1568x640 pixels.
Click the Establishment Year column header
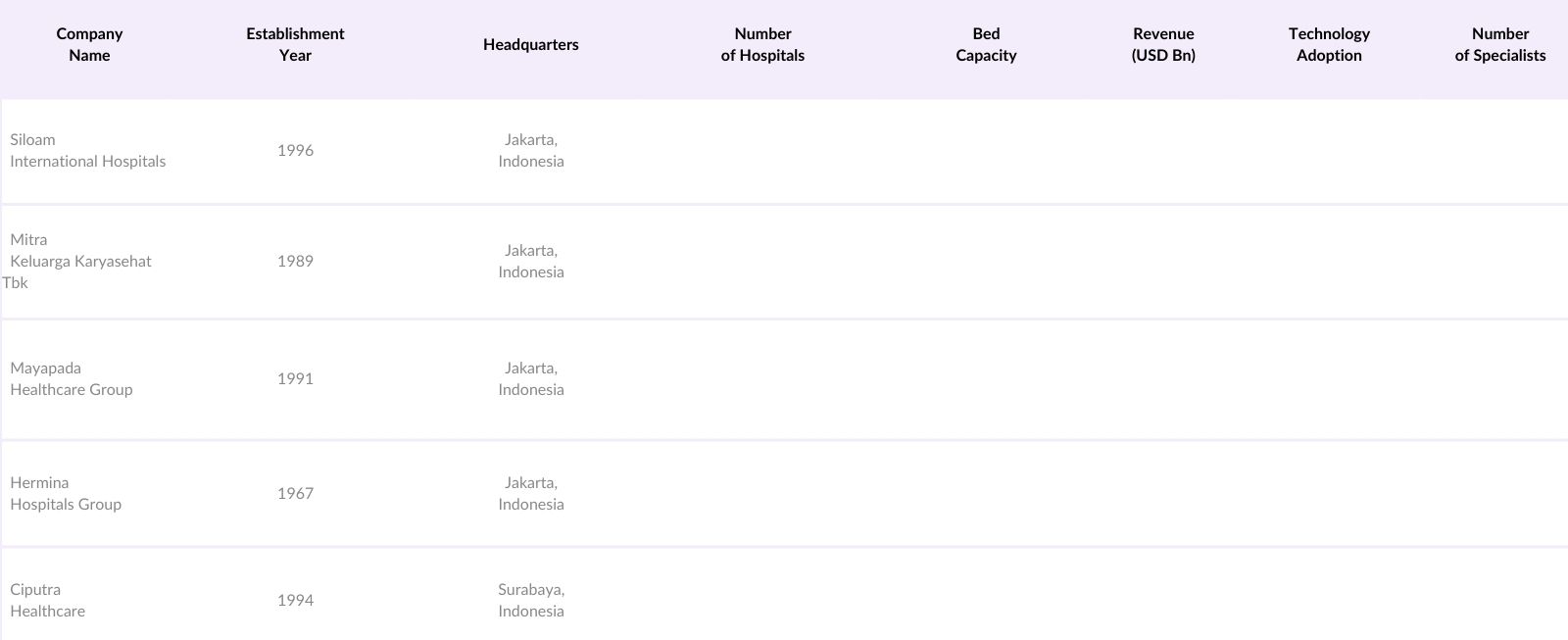pyautogui.click(x=295, y=45)
